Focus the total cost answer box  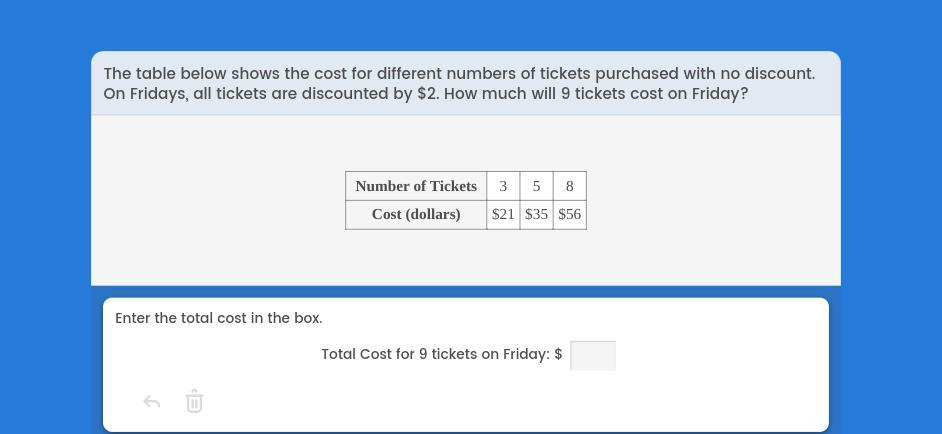click(x=593, y=355)
